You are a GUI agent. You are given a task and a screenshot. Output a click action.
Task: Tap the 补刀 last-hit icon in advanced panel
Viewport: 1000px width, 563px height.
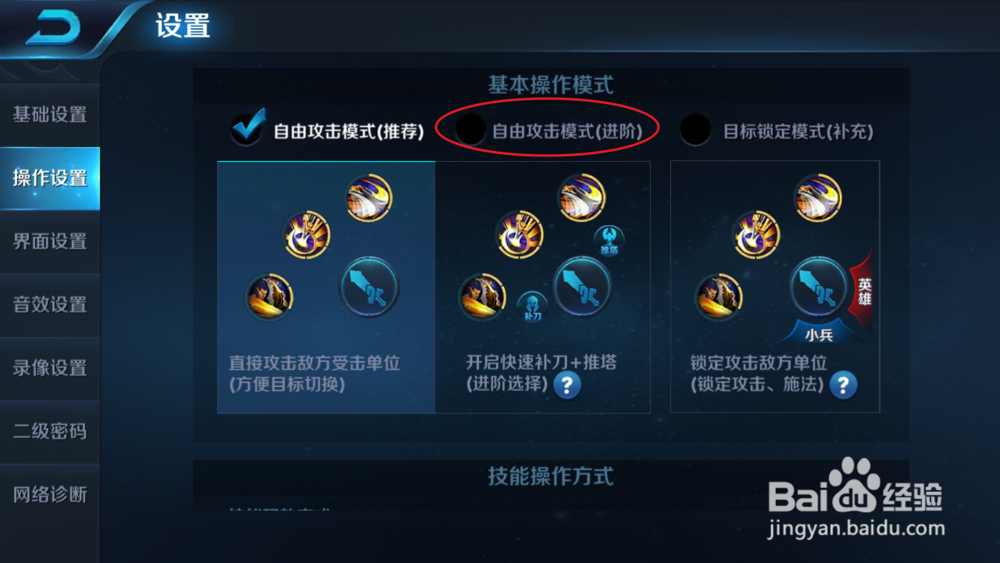pyautogui.click(x=532, y=307)
